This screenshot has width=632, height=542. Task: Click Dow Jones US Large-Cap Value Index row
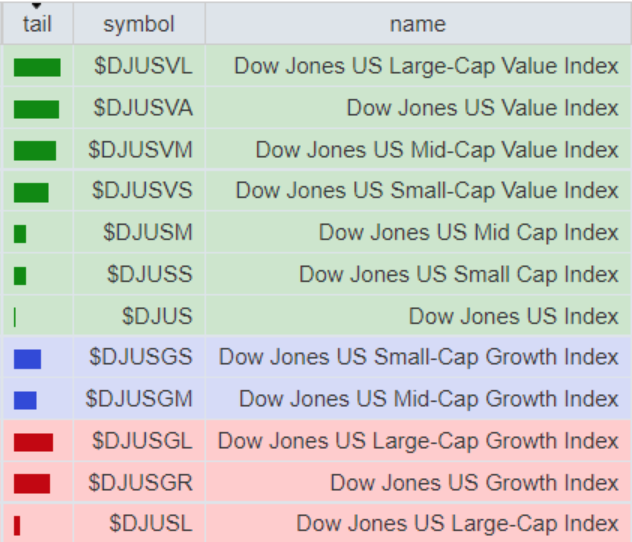tap(426, 67)
